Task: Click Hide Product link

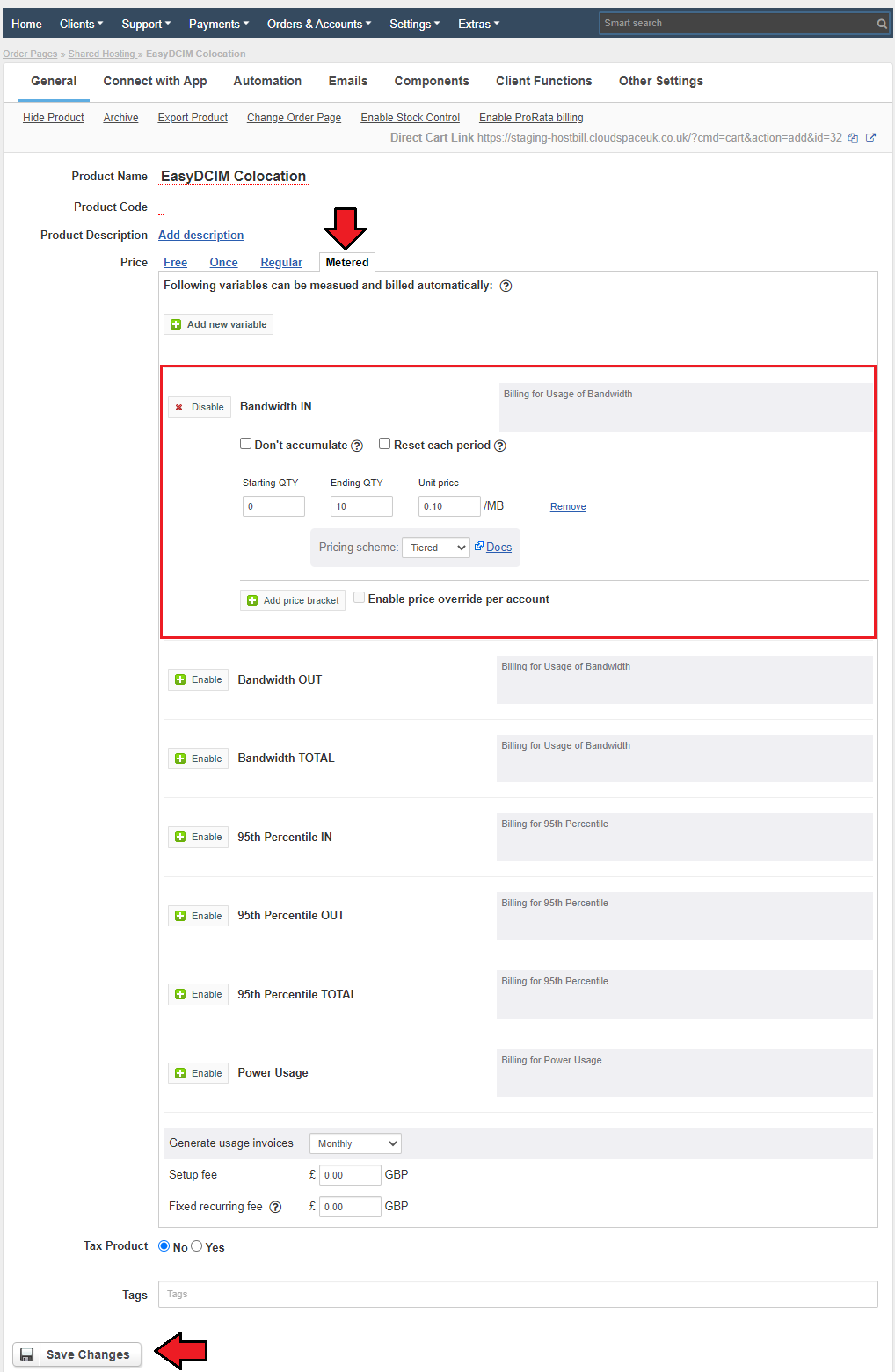Action: [54, 118]
